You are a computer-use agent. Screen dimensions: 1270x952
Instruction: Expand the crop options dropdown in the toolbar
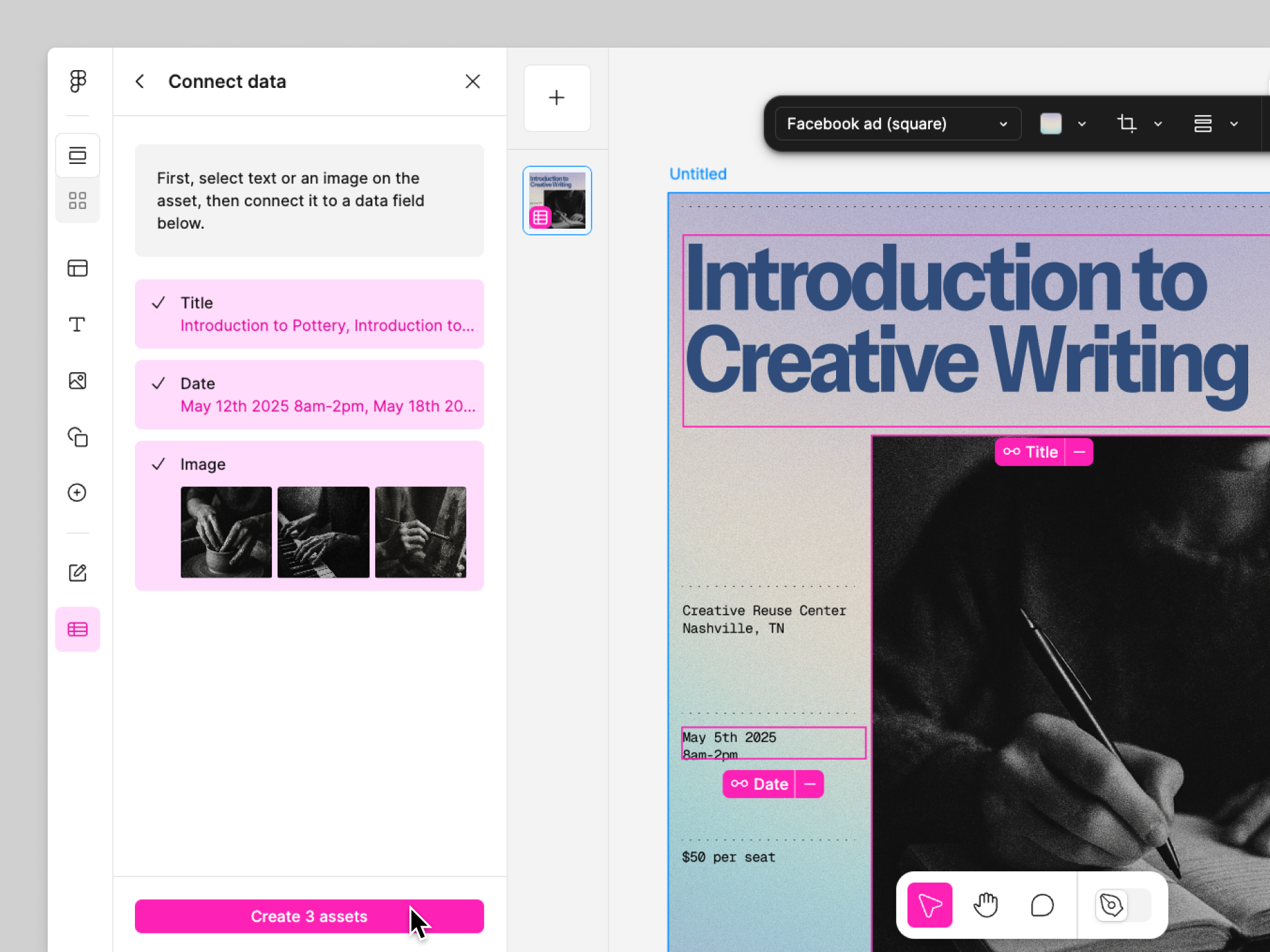click(1158, 124)
